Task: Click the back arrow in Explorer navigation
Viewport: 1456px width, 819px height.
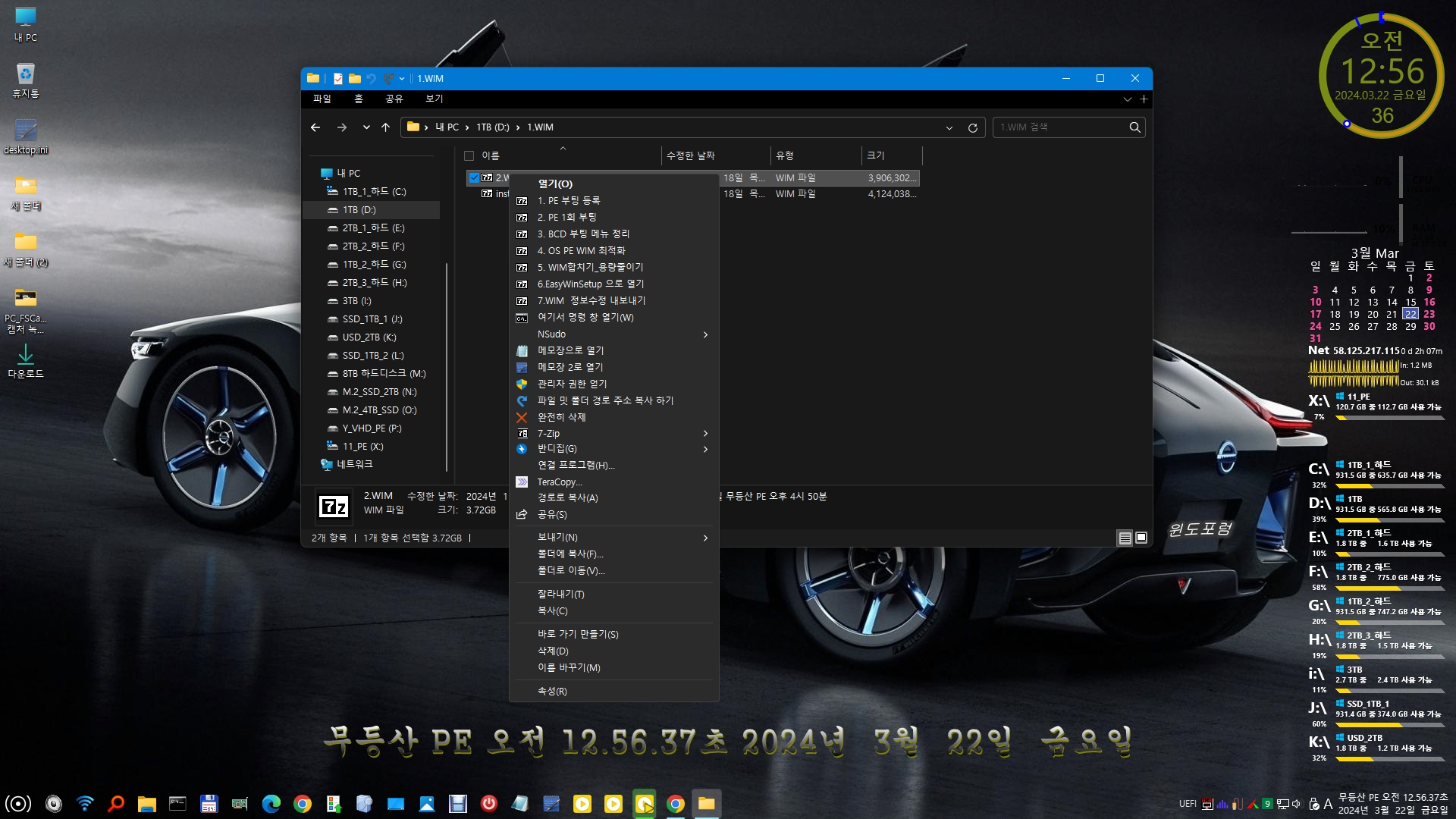Action: [x=315, y=127]
